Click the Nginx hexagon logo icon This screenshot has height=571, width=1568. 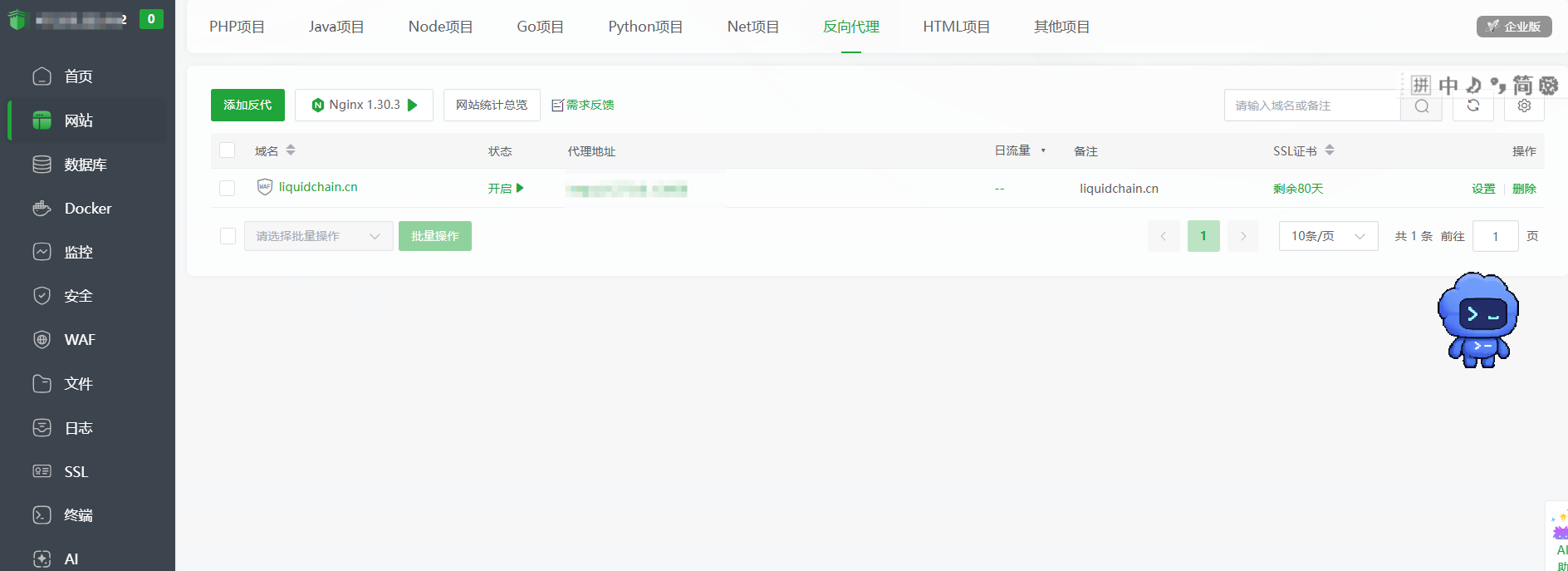coord(317,105)
